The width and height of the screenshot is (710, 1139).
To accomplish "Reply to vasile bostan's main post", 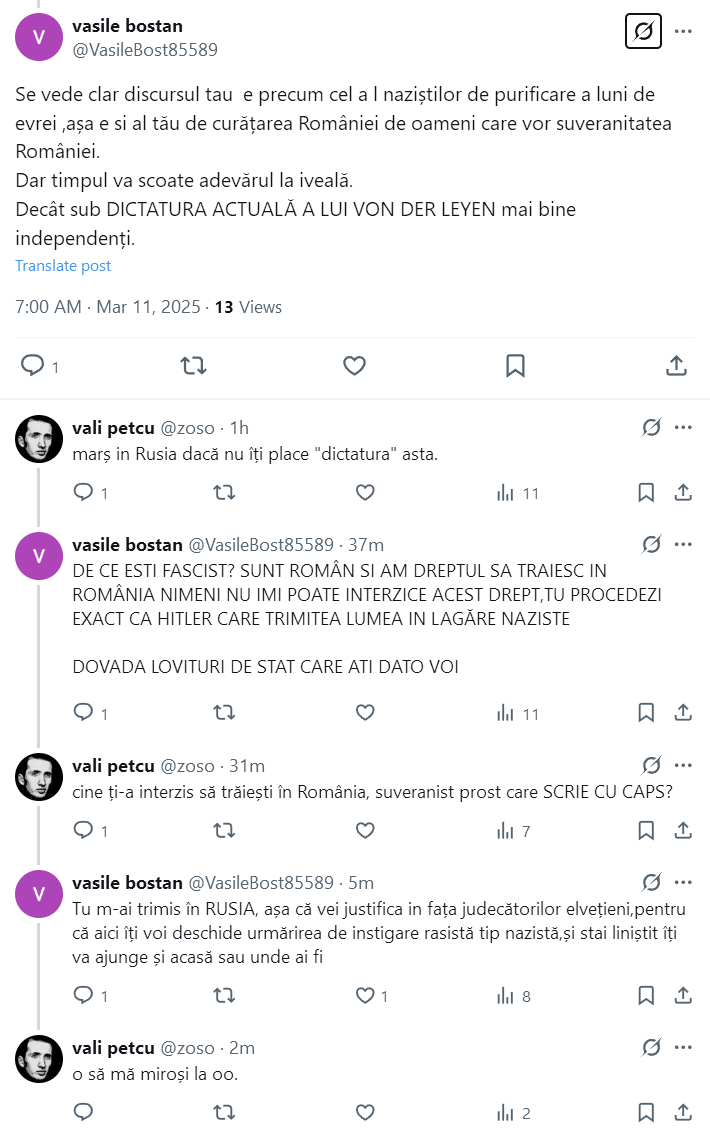I will pyautogui.click(x=34, y=366).
